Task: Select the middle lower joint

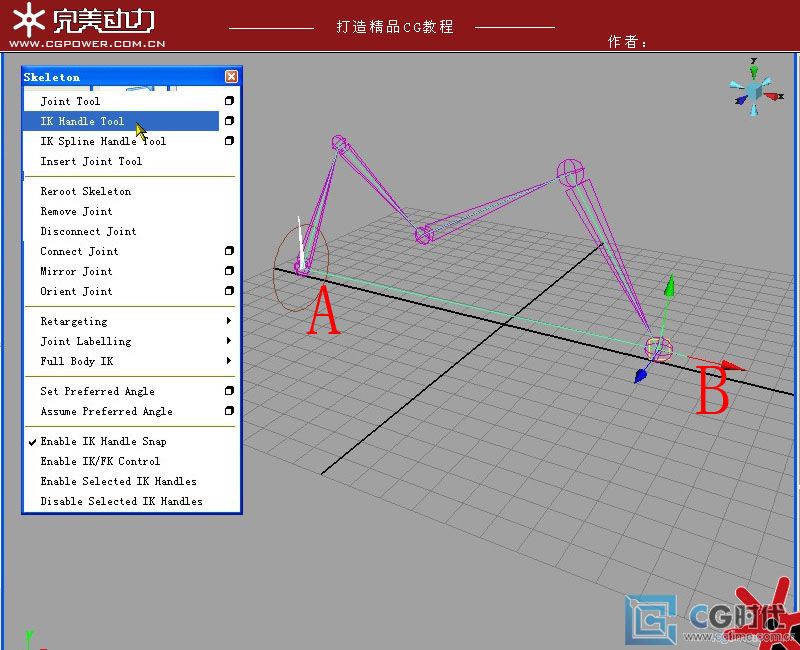Action: pyautogui.click(x=423, y=235)
